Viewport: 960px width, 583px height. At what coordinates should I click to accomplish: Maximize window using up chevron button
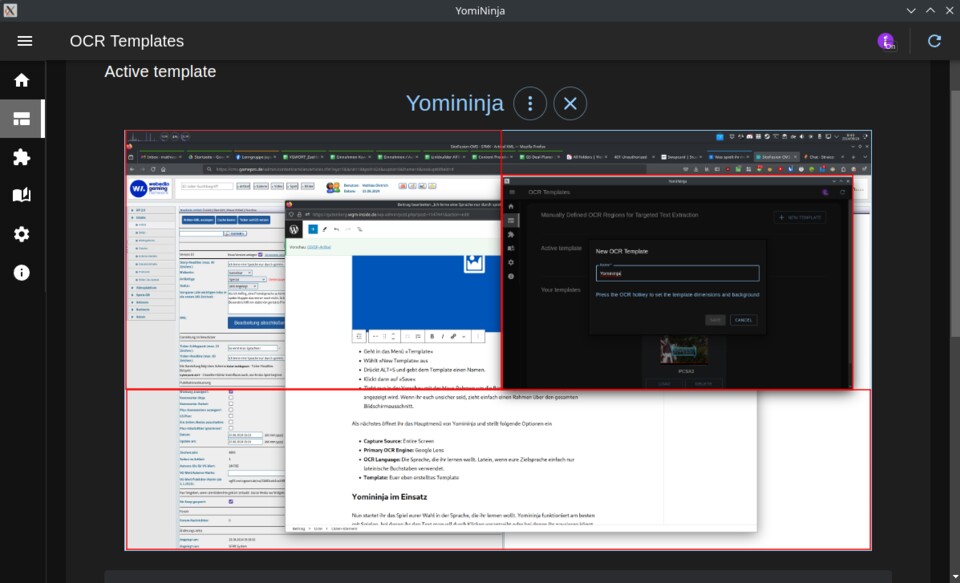pos(929,10)
